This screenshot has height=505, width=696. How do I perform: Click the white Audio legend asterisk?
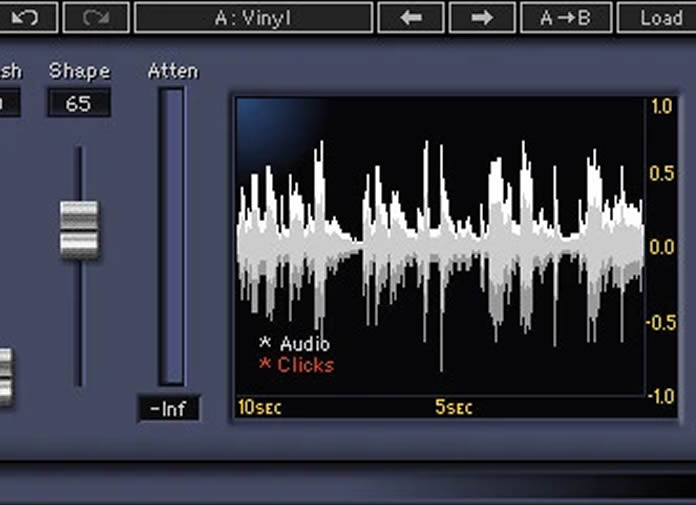265,345
